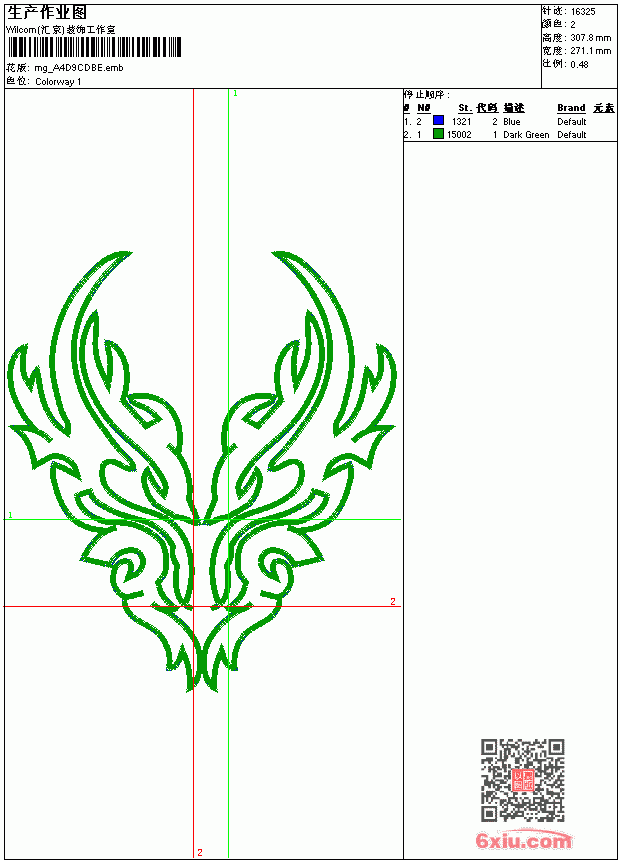
Task: Click the Brand column header
Action: 571,108
